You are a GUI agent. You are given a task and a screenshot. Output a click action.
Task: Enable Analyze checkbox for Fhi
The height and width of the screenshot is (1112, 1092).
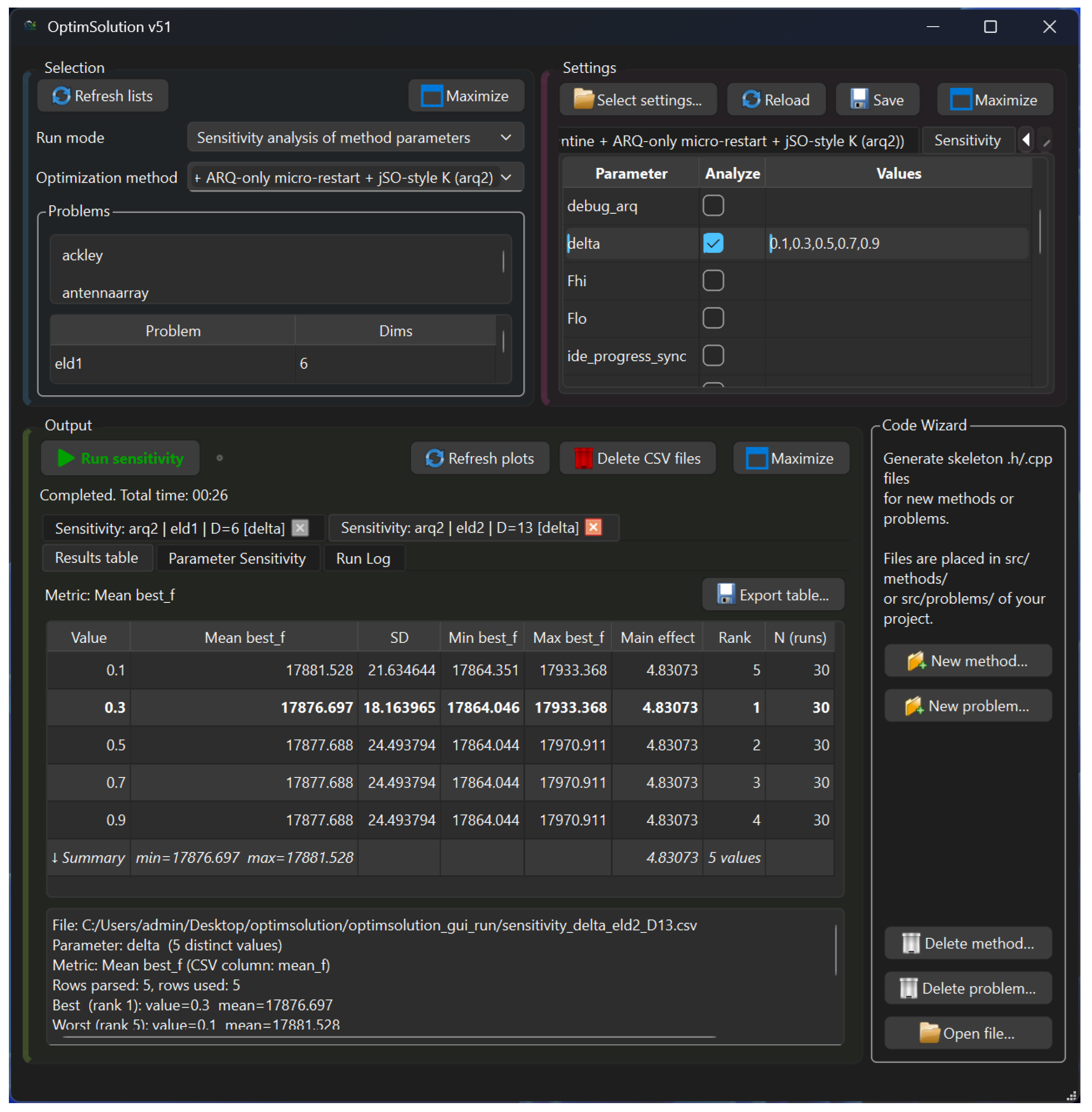pos(713,281)
